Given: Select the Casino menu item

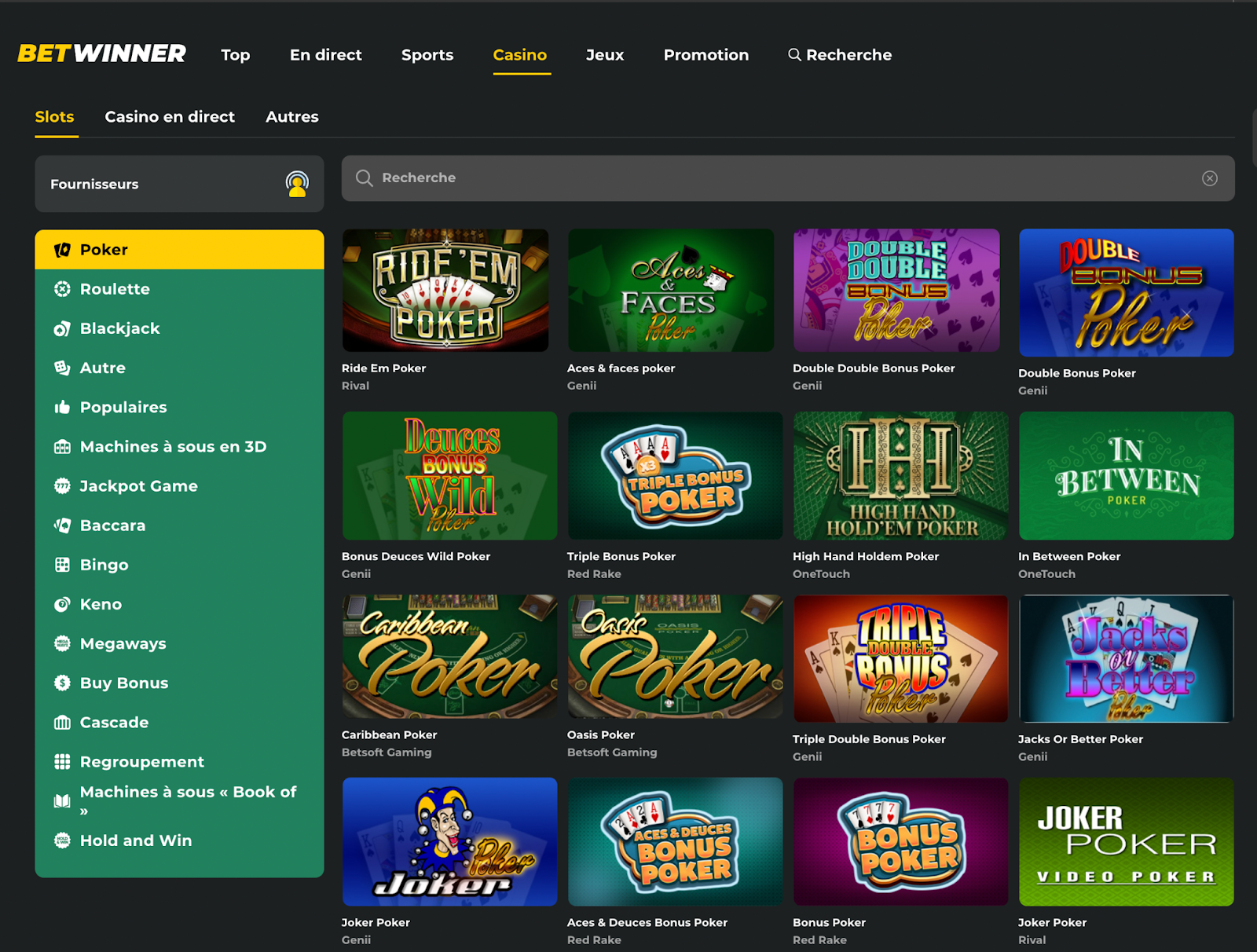Looking at the screenshot, I should [x=520, y=55].
